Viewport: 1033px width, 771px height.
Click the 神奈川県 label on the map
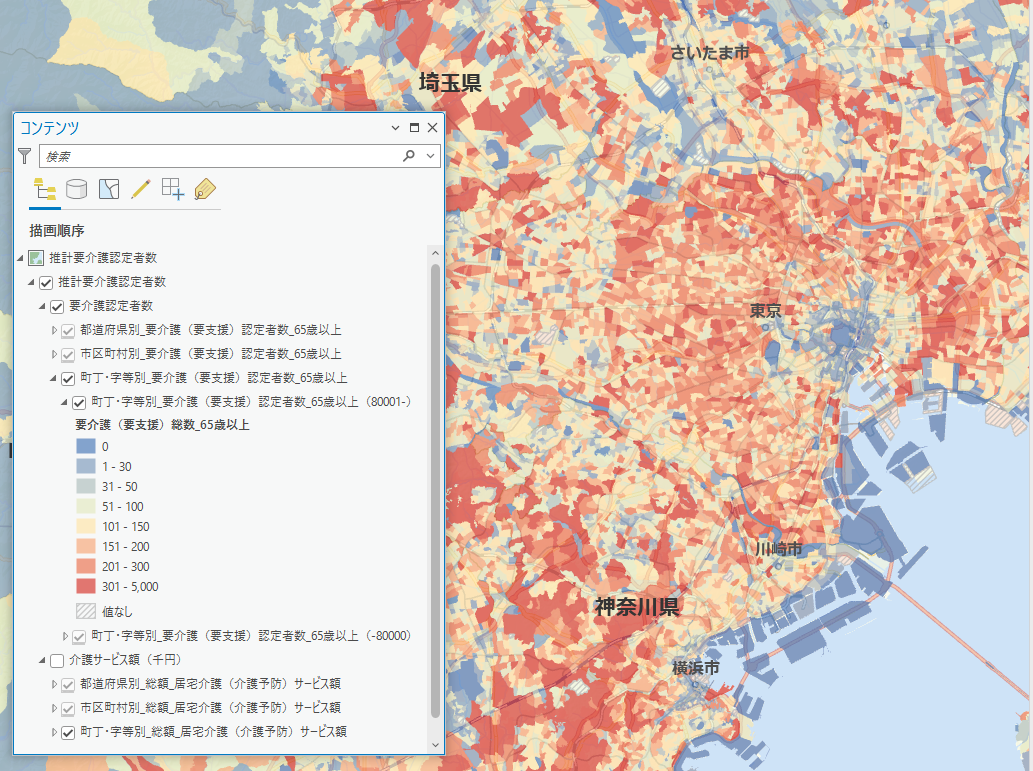[x=637, y=607]
